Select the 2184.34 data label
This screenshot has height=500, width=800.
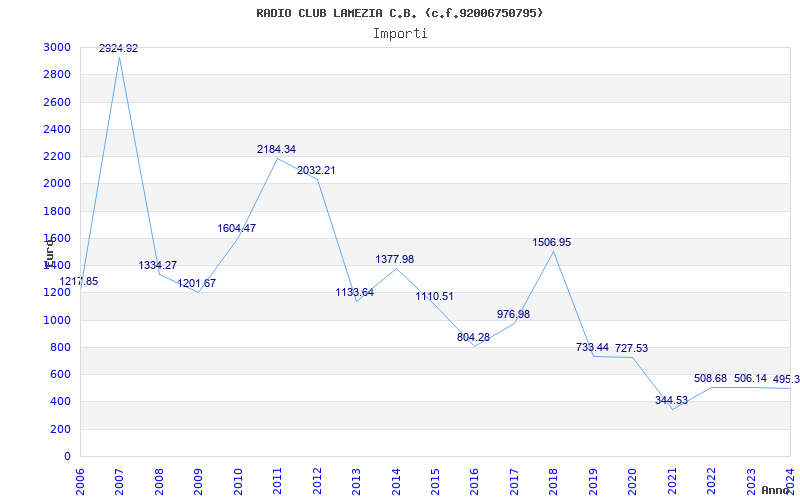point(277,149)
